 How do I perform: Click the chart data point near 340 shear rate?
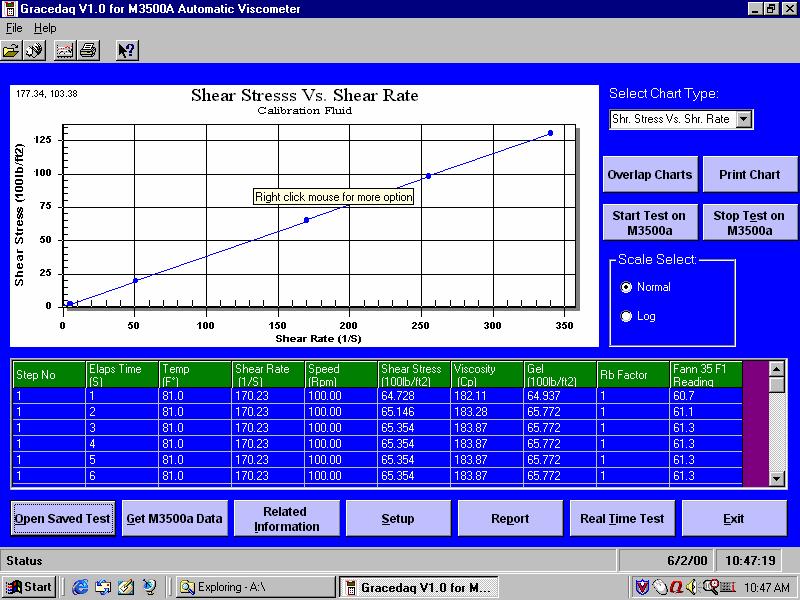550,133
